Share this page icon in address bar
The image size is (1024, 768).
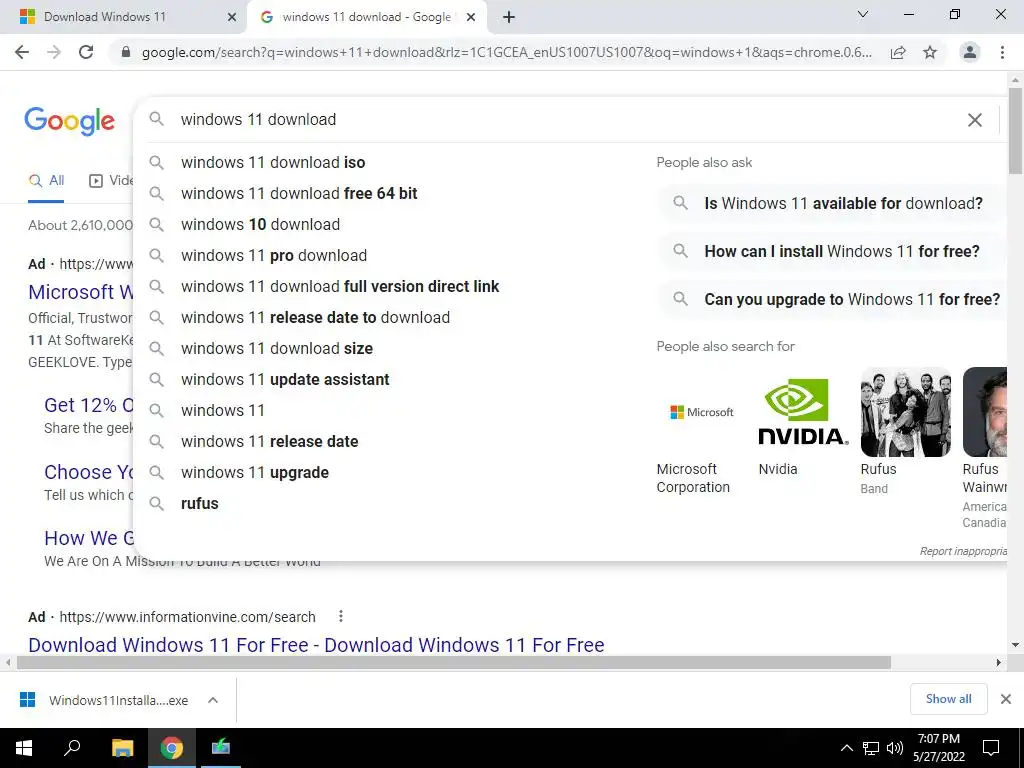[x=898, y=52]
